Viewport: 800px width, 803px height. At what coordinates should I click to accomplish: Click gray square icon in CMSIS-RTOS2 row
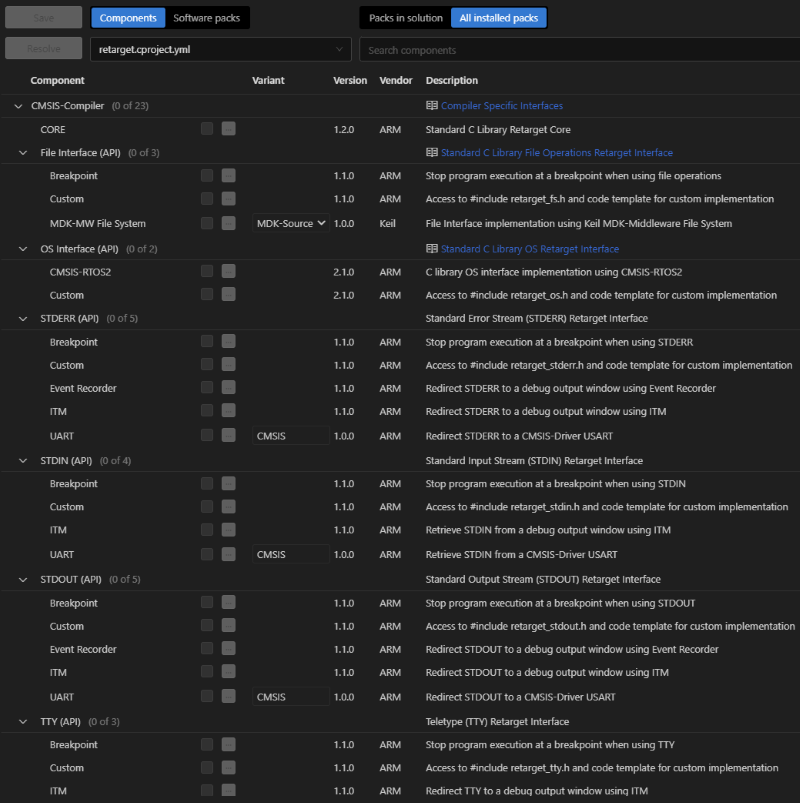coord(229,272)
